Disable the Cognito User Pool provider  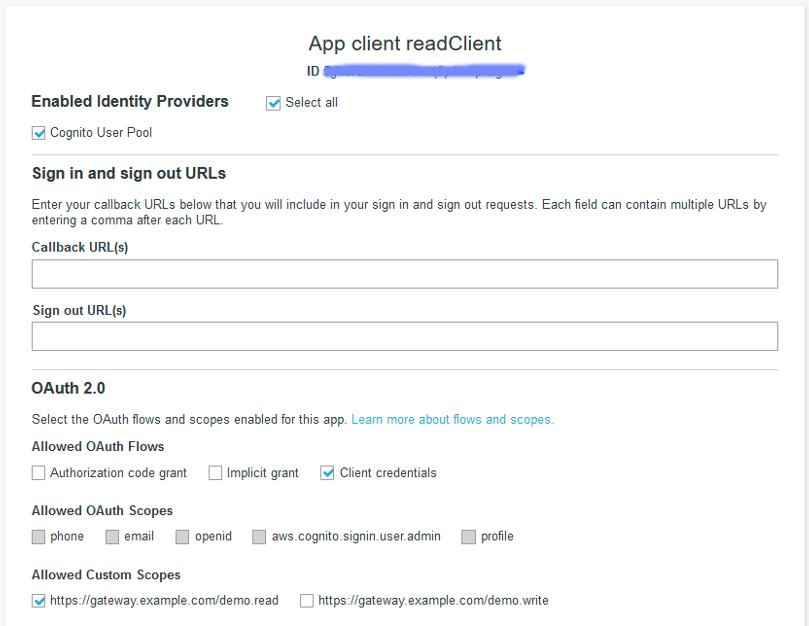click(x=38, y=132)
